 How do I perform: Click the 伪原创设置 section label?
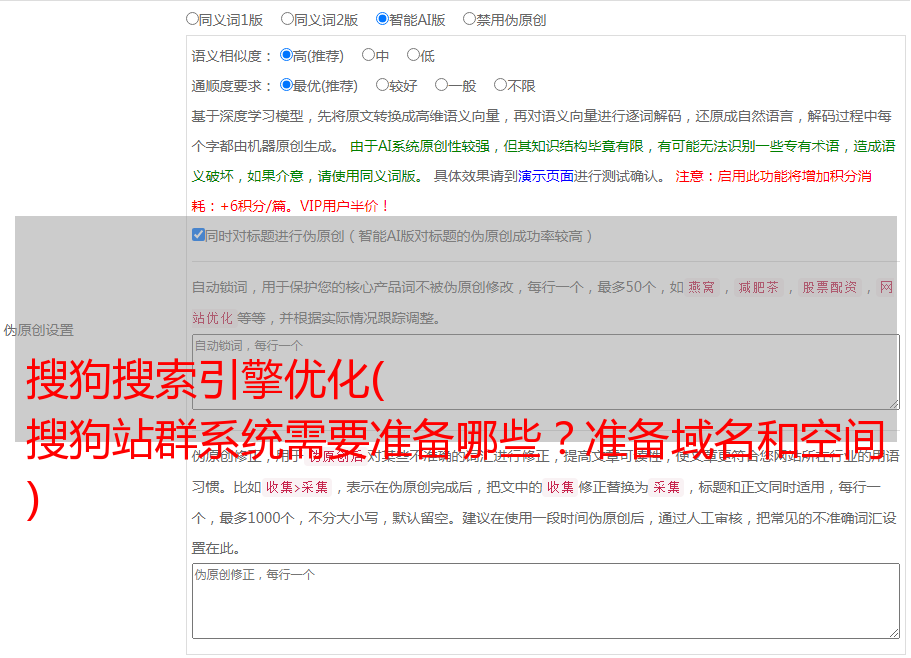click(x=39, y=330)
